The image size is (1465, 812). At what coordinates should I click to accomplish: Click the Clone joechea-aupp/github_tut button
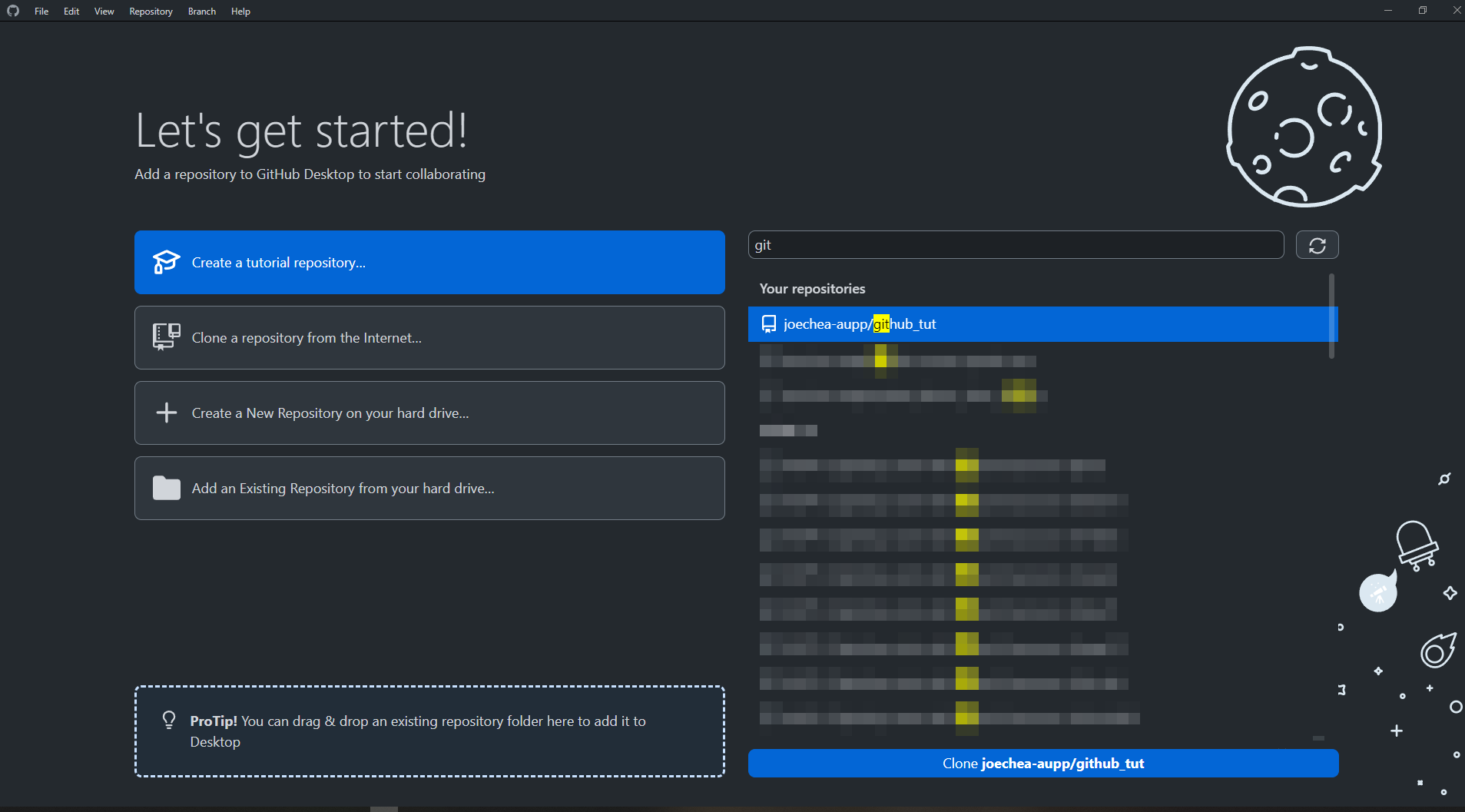click(x=1043, y=763)
